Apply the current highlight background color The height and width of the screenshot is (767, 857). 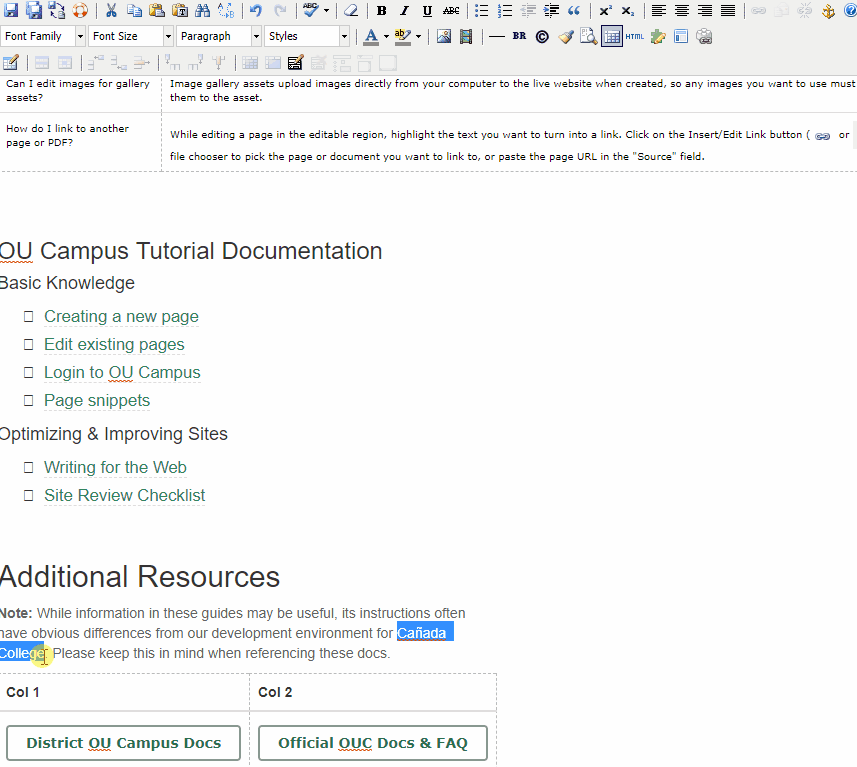tap(403, 36)
